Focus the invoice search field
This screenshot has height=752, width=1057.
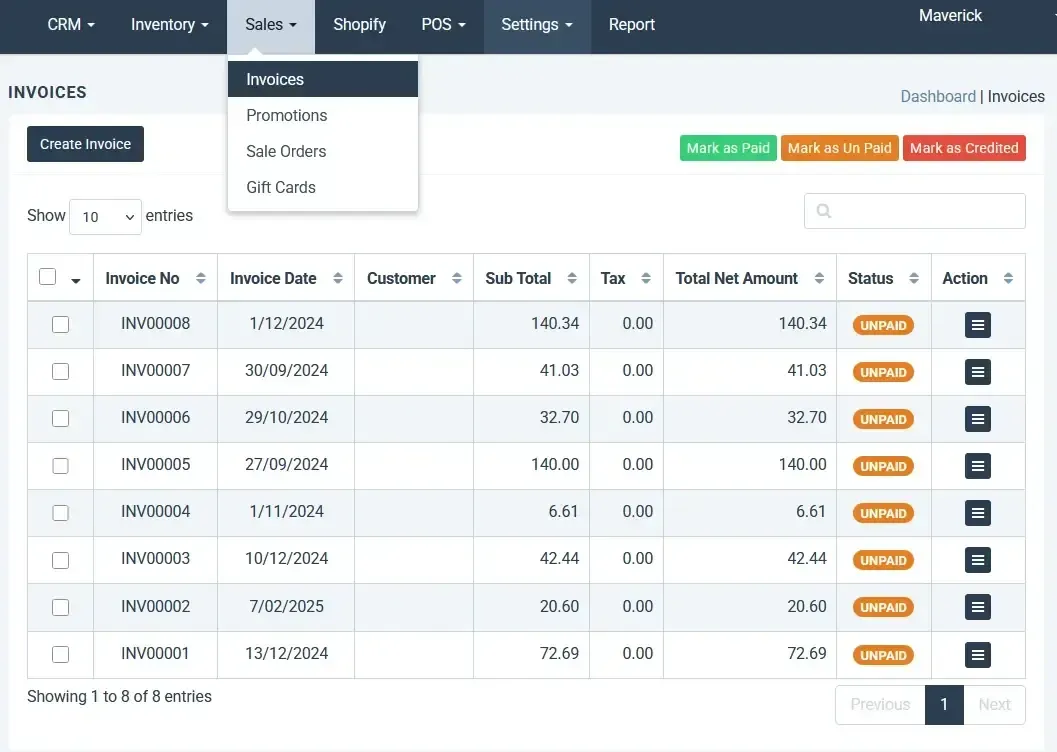click(915, 211)
